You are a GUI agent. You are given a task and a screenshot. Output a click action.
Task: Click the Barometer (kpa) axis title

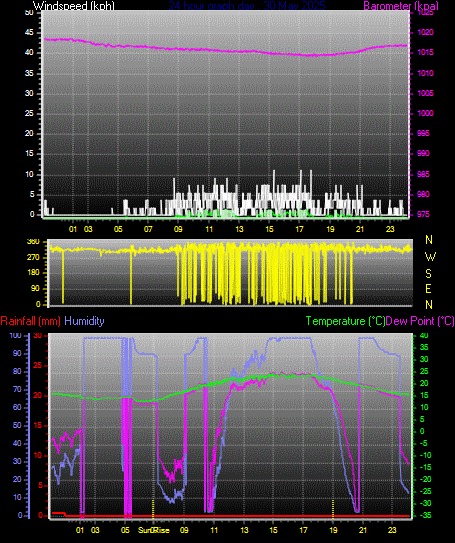(401, 6)
